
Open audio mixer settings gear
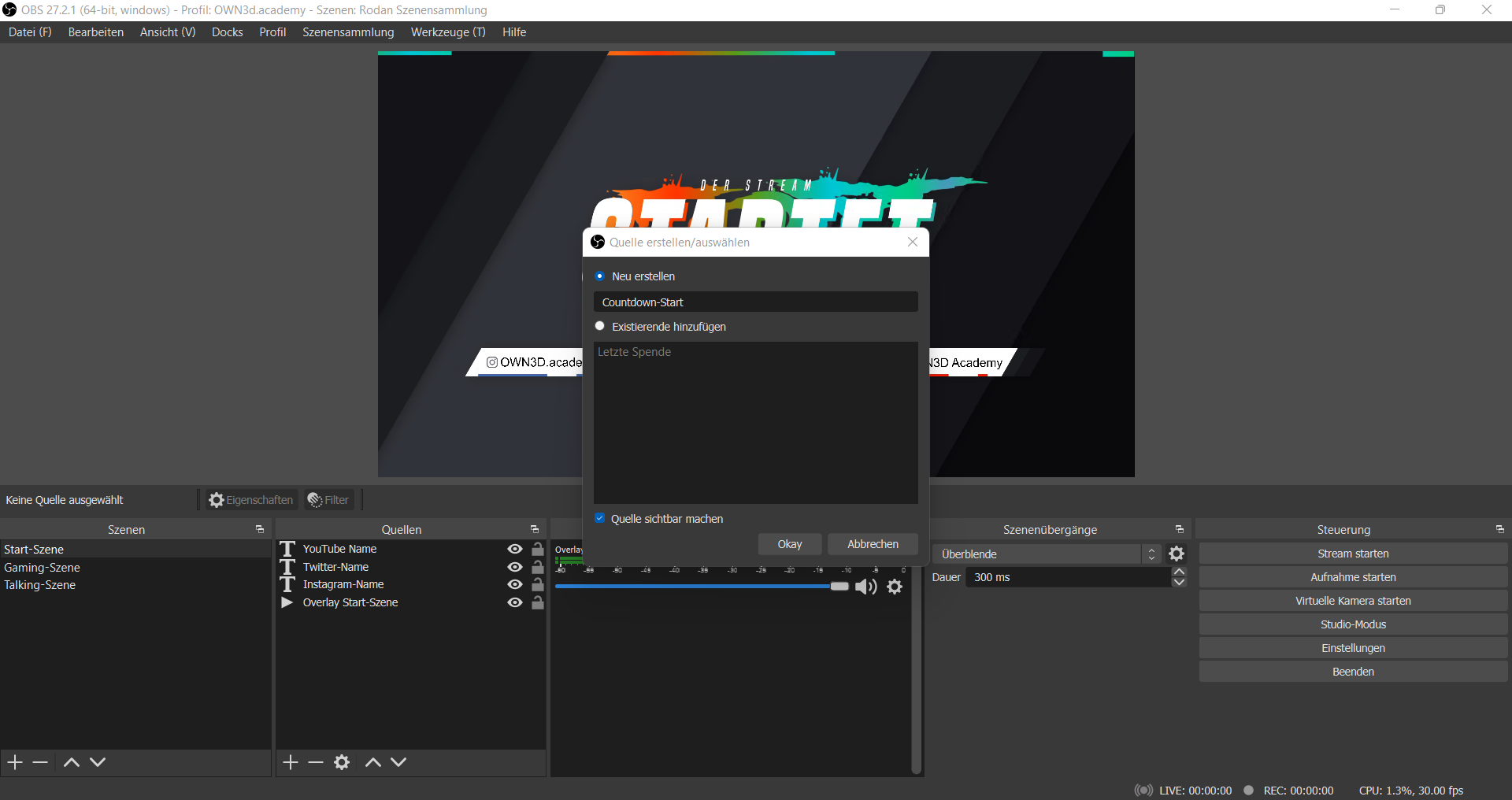(895, 587)
